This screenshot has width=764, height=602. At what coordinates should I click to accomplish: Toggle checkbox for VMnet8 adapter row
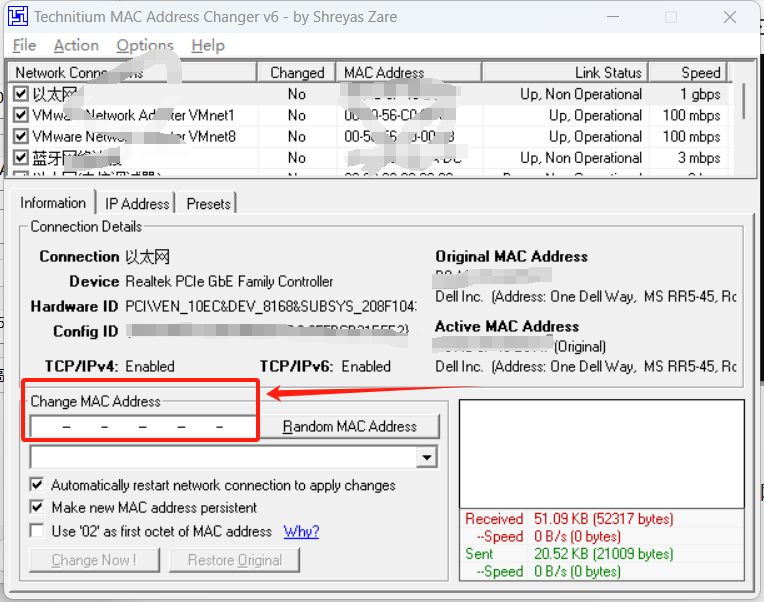point(20,136)
